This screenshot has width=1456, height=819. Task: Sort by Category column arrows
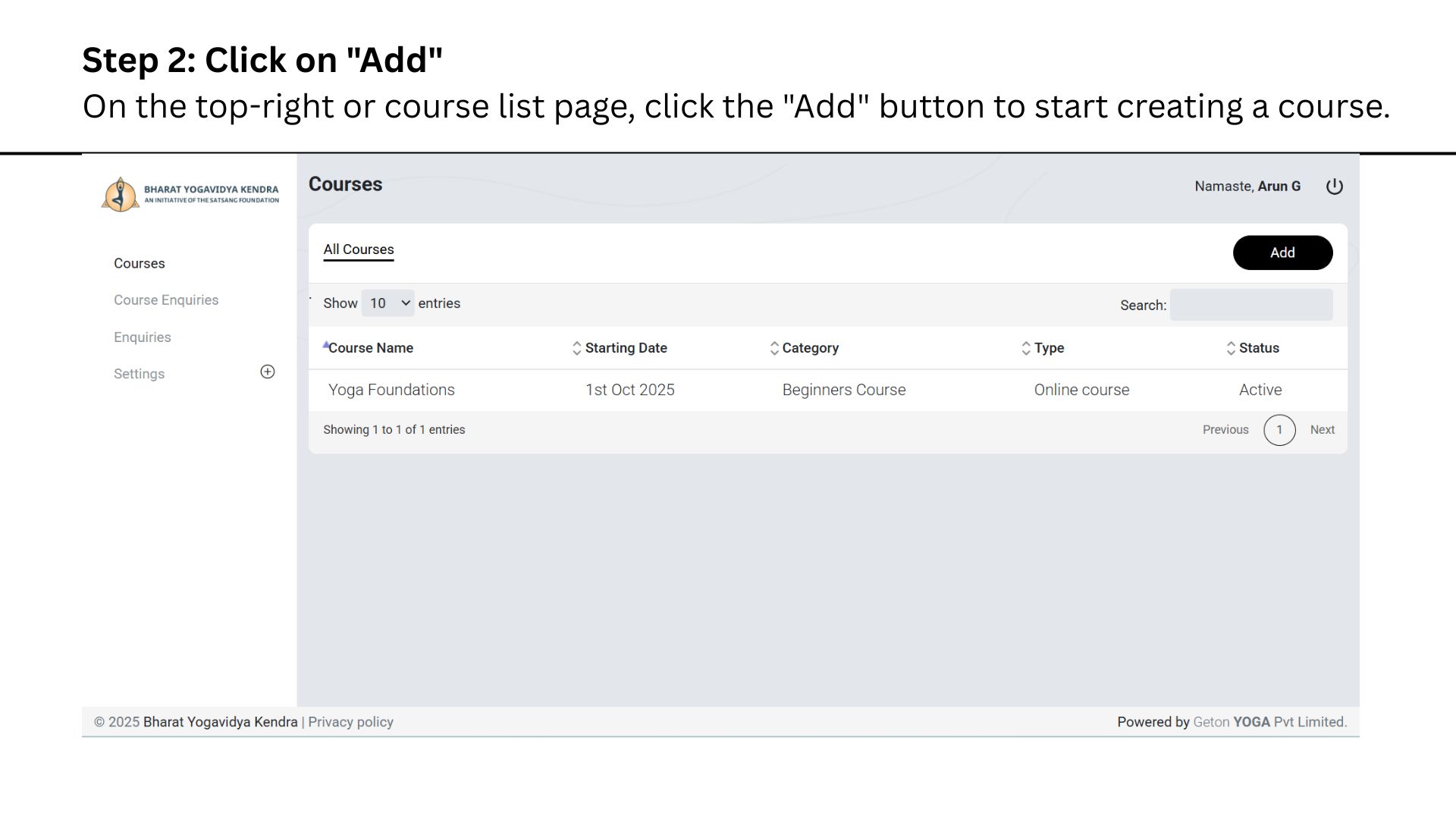(x=773, y=348)
